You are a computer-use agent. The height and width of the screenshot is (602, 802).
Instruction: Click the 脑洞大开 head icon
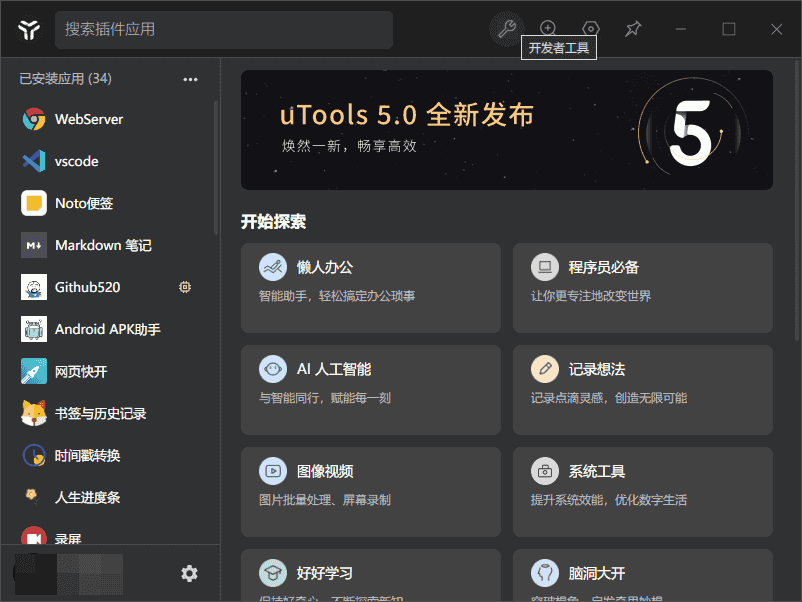coord(545,573)
